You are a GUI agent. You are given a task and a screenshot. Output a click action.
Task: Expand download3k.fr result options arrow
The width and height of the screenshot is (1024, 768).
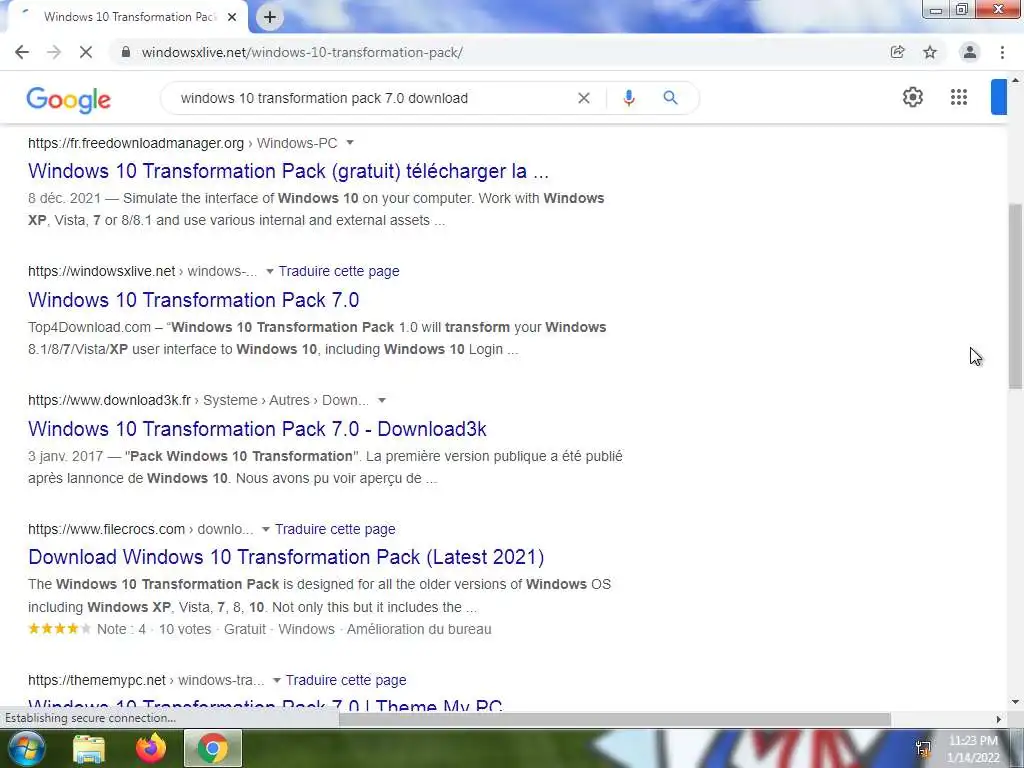tap(382, 400)
